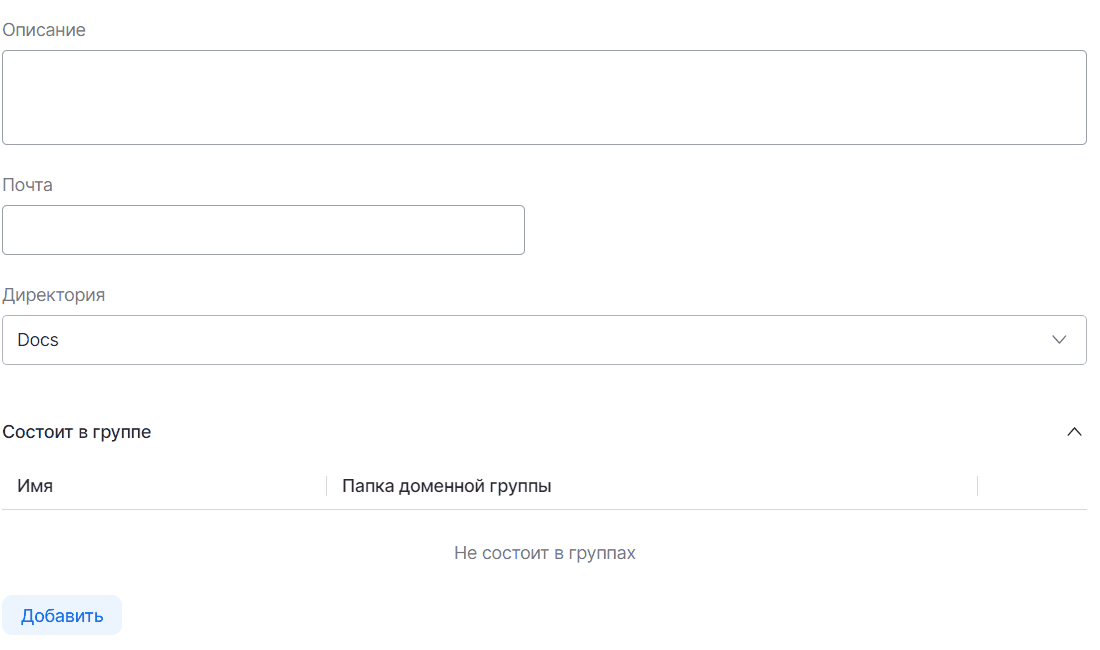Screen dimensions: 1100x650
Task: Click the Директория field label
Action: [x=54, y=295]
